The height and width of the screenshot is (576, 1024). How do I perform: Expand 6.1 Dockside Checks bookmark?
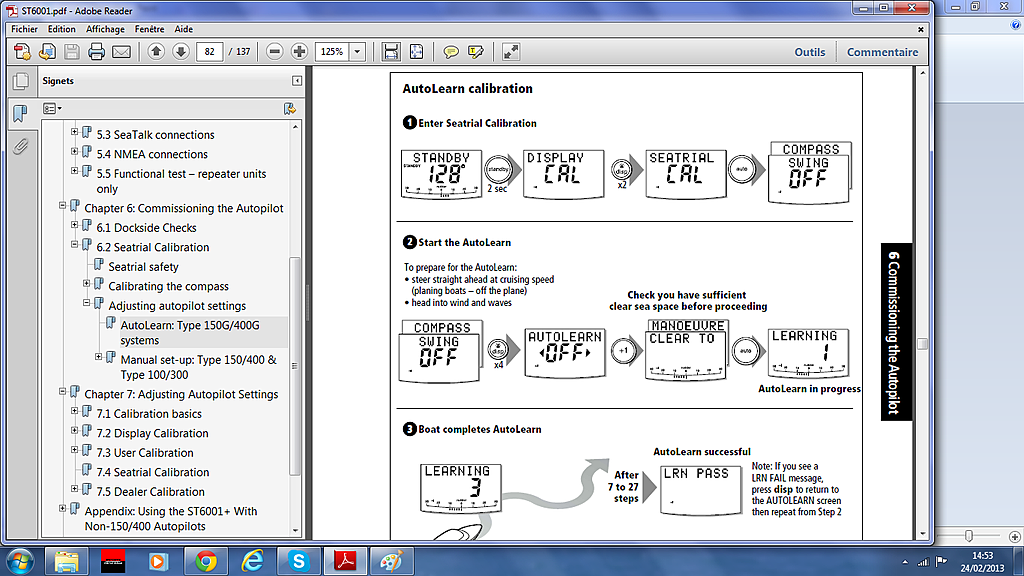74,225
